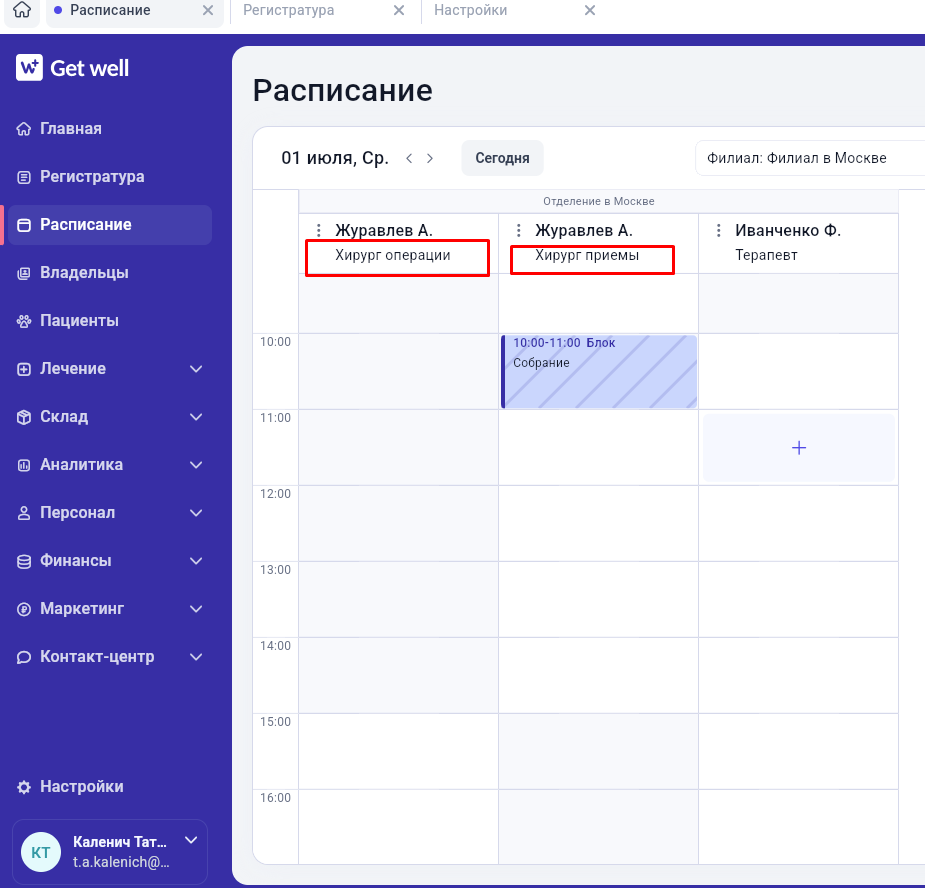Open the options menu for Хирург операции column
The width and height of the screenshot is (925, 888).
click(x=319, y=230)
